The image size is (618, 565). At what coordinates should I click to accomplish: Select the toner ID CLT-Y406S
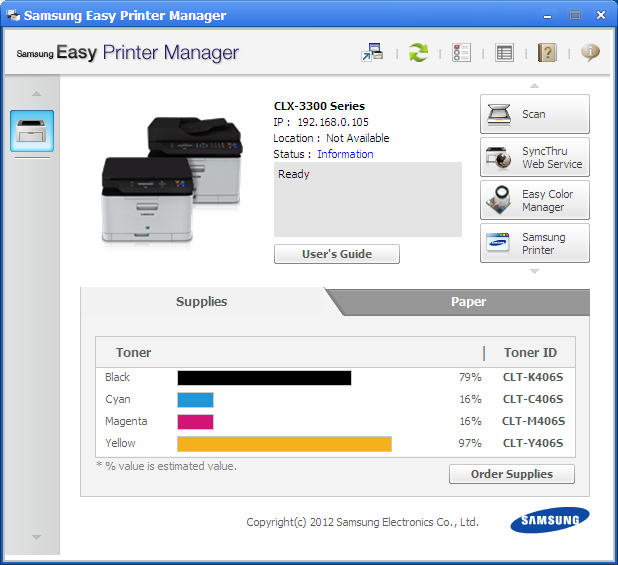click(533, 444)
